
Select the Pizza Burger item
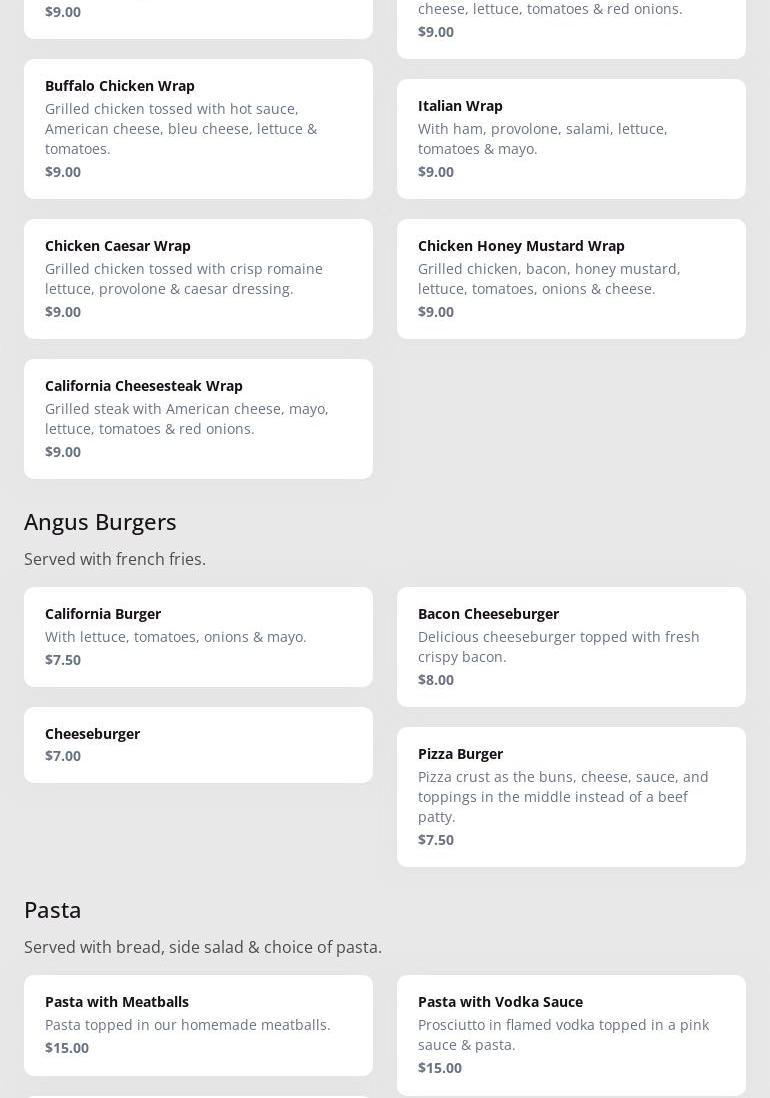click(571, 797)
